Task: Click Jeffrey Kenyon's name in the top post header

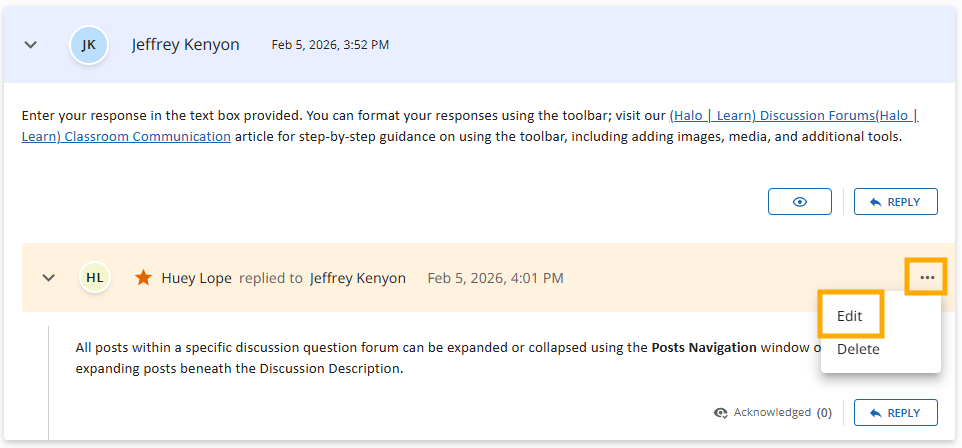Action: [x=185, y=45]
